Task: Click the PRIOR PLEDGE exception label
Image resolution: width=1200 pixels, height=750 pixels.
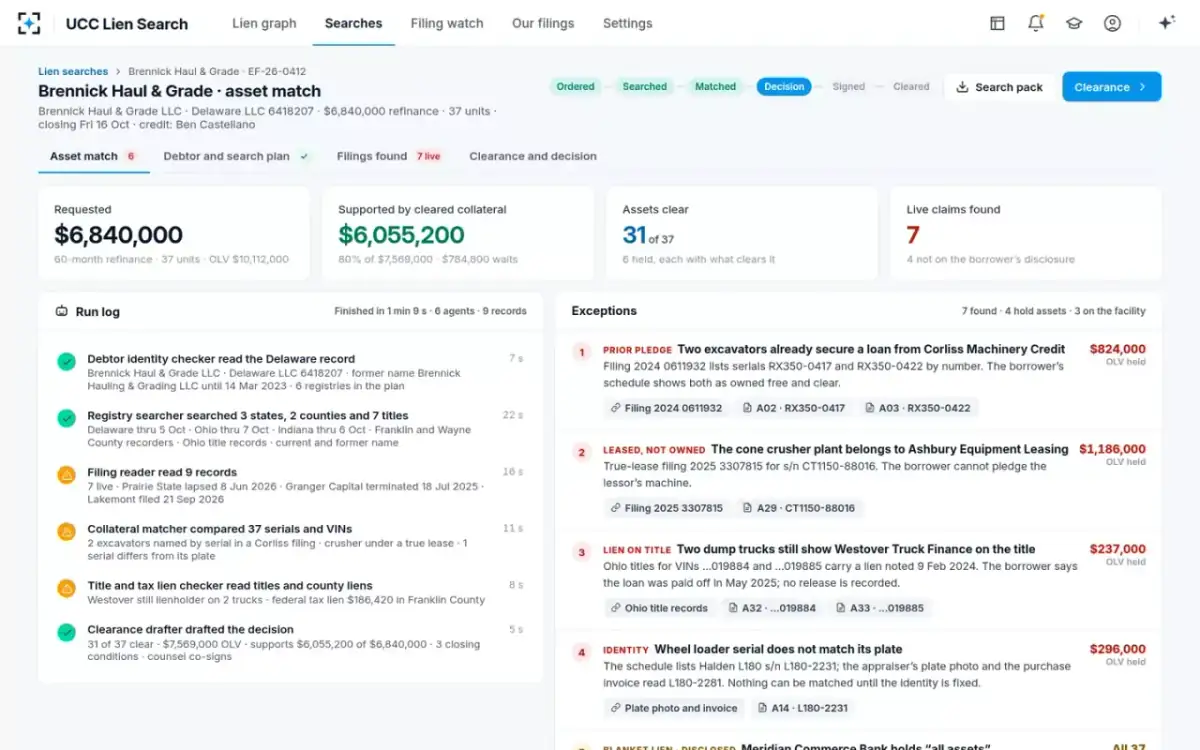Action: [x=637, y=351]
